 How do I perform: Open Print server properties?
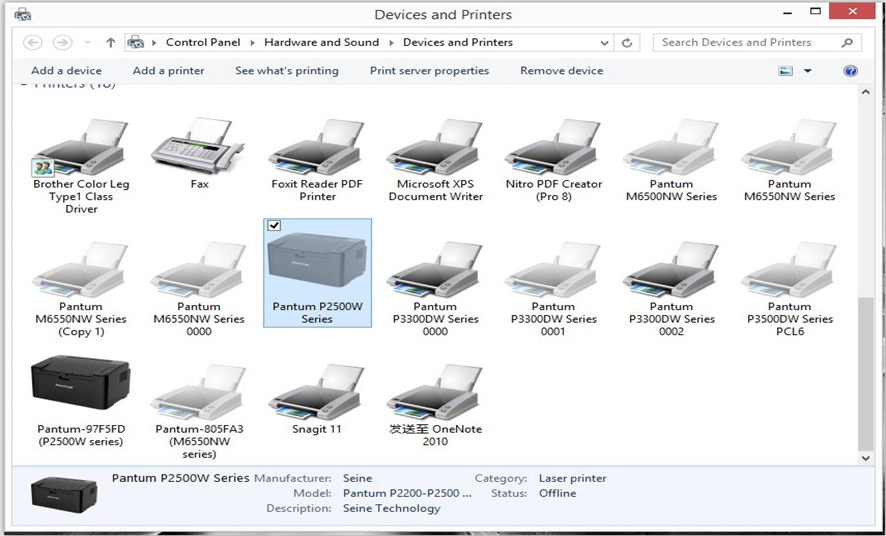pyautogui.click(x=429, y=71)
